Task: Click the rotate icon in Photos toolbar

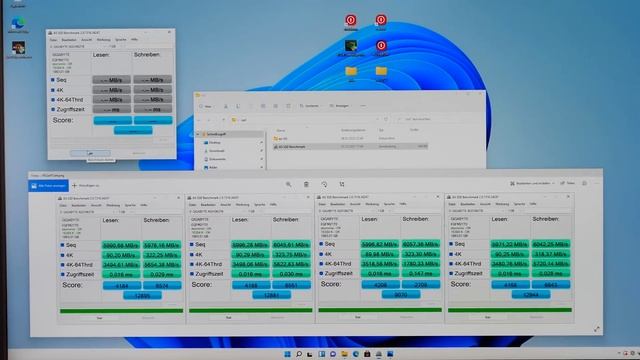Action: click(324, 184)
